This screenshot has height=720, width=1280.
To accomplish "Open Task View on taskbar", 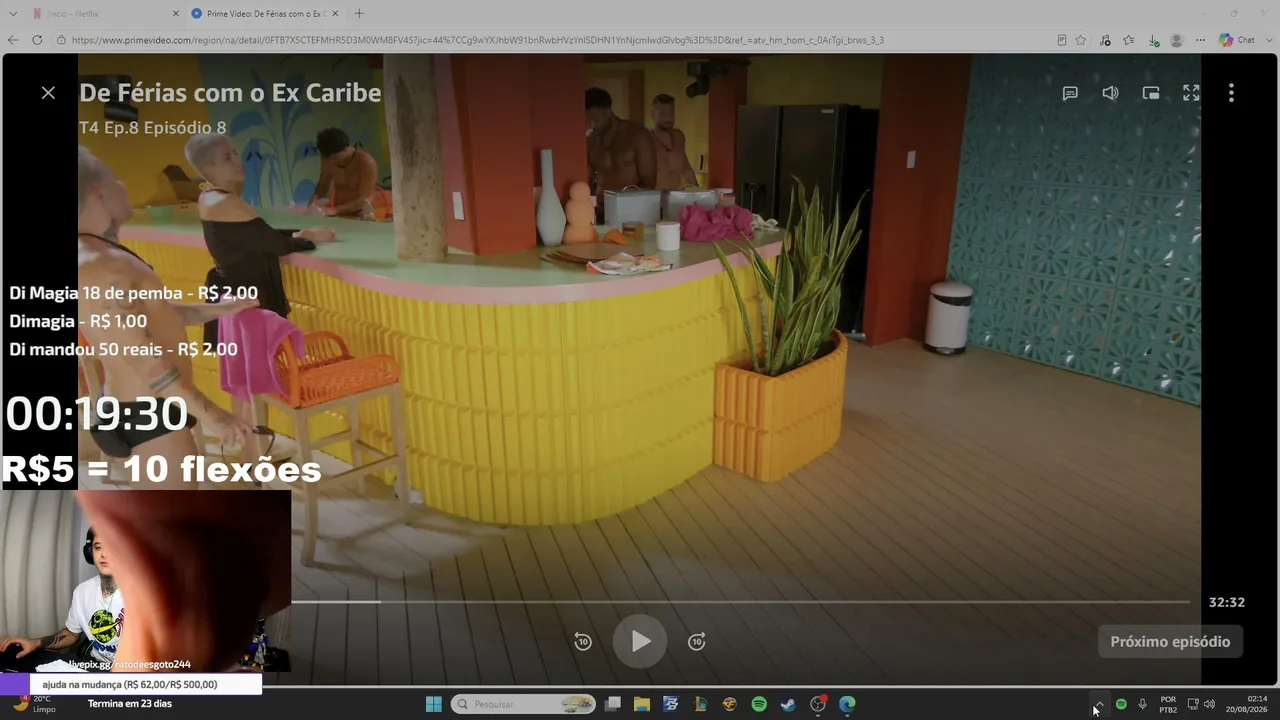I will click(613, 704).
